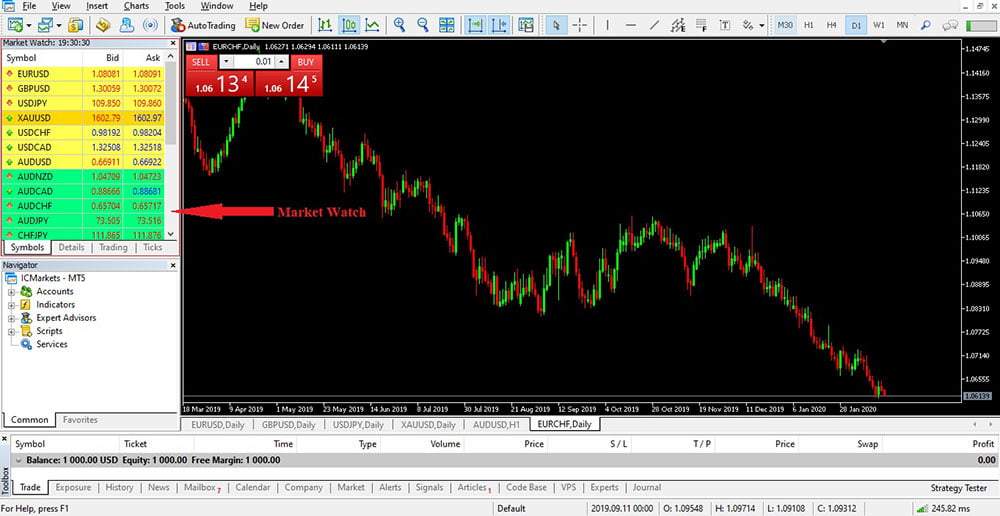Select Services in Navigator tree
This screenshot has height=516, width=1000.
(x=52, y=344)
